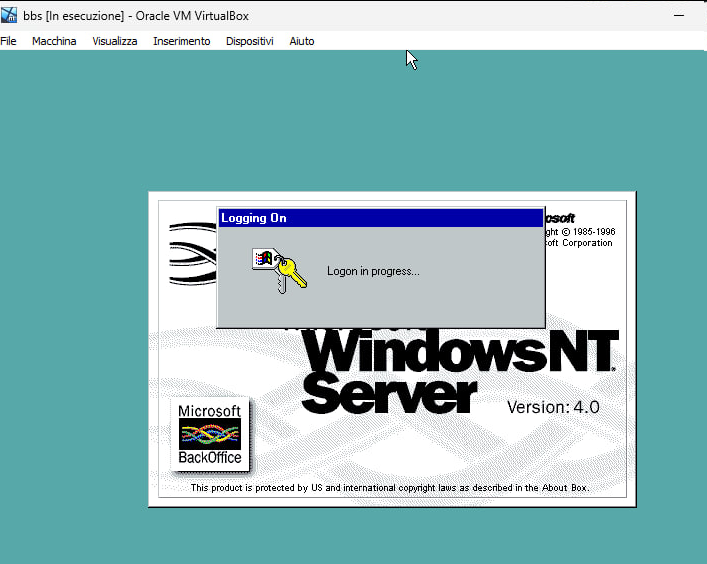The width and height of the screenshot is (707, 564).
Task: Click the "Logon in progress..." text
Action: pos(373,271)
